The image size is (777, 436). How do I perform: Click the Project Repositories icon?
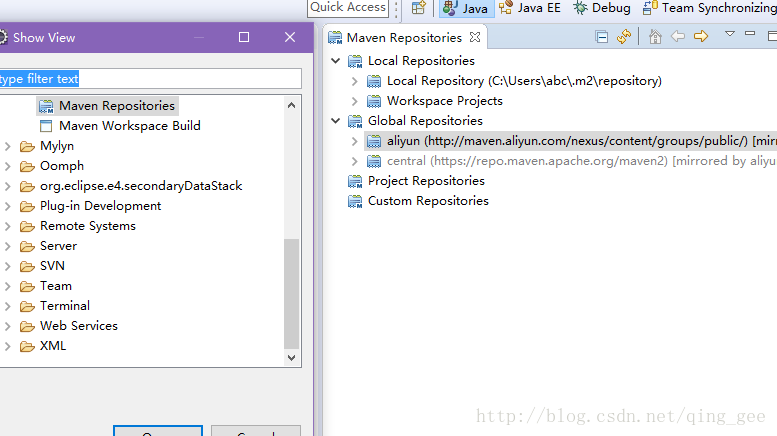[x=355, y=181]
